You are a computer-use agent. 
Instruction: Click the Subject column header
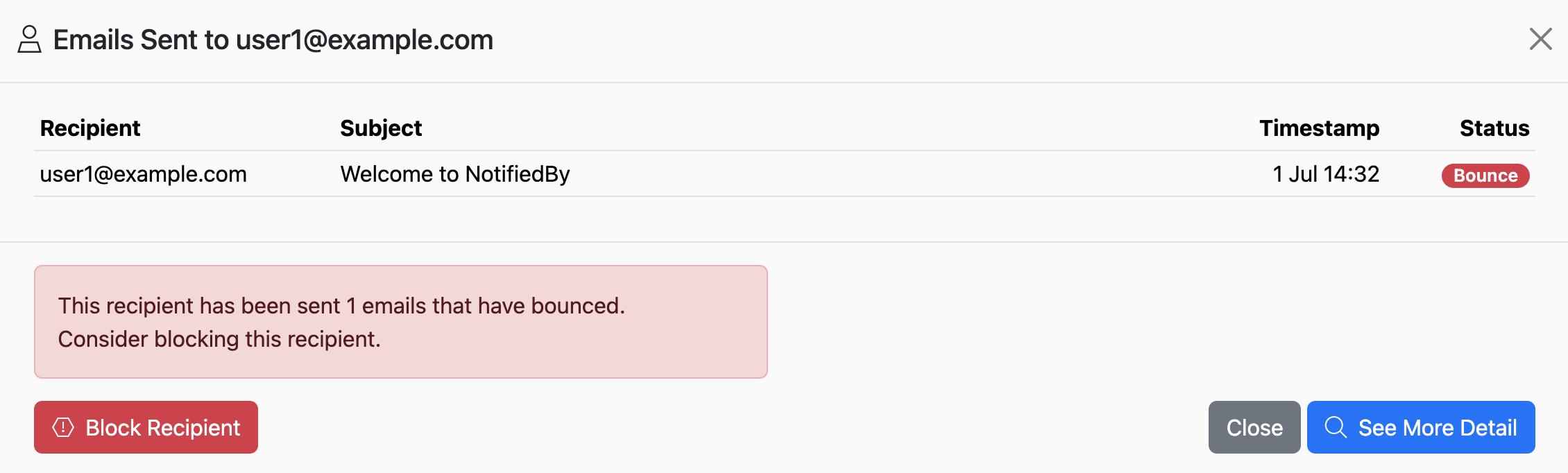click(x=381, y=128)
